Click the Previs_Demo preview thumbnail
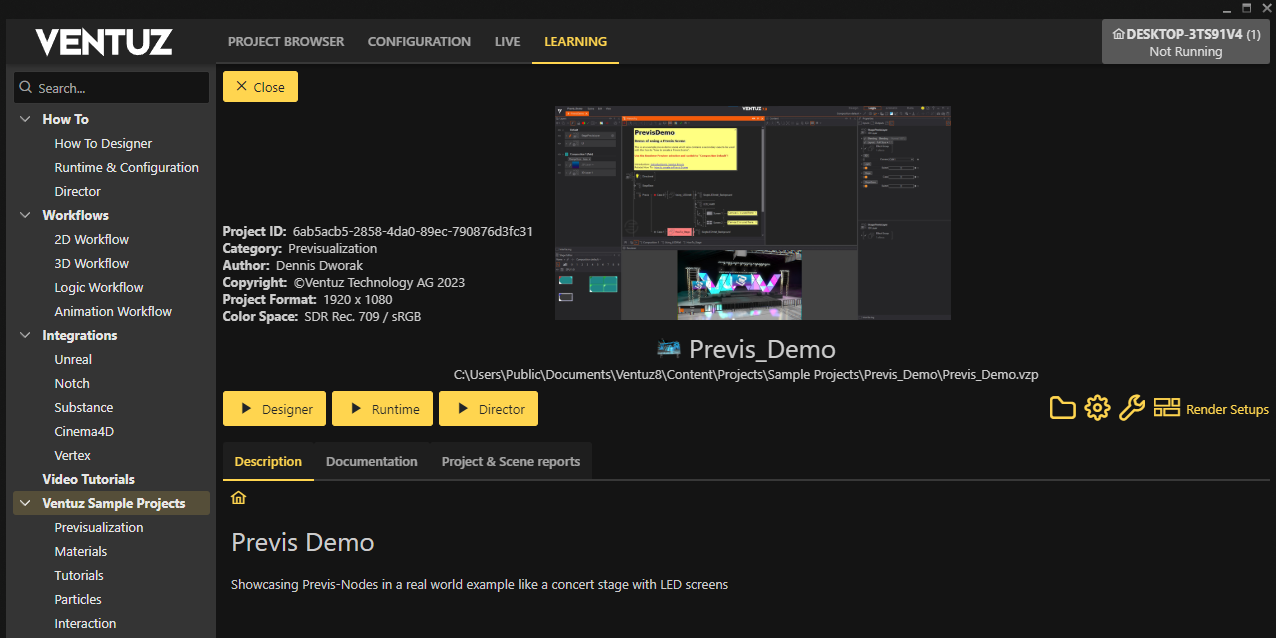 pyautogui.click(x=752, y=213)
